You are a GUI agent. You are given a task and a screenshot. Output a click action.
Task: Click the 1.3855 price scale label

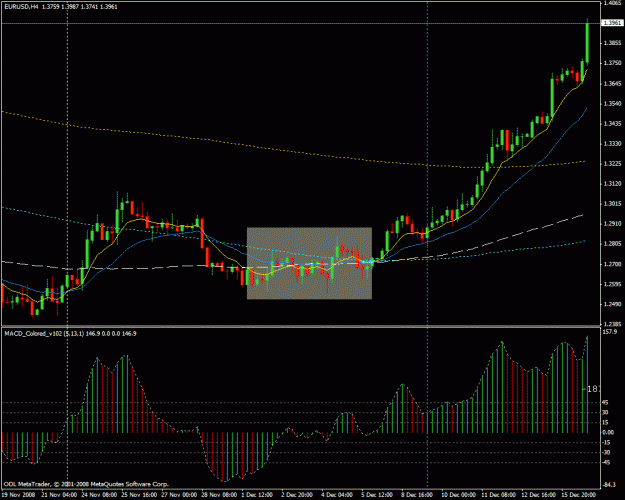[611, 43]
